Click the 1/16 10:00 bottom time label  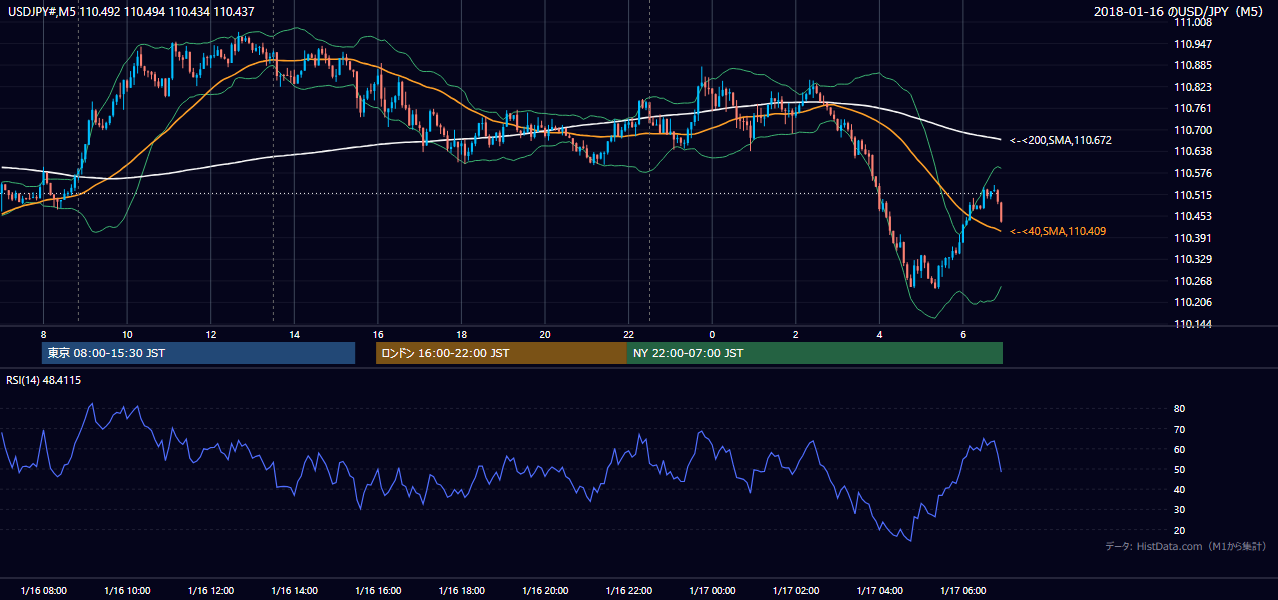[x=127, y=591]
